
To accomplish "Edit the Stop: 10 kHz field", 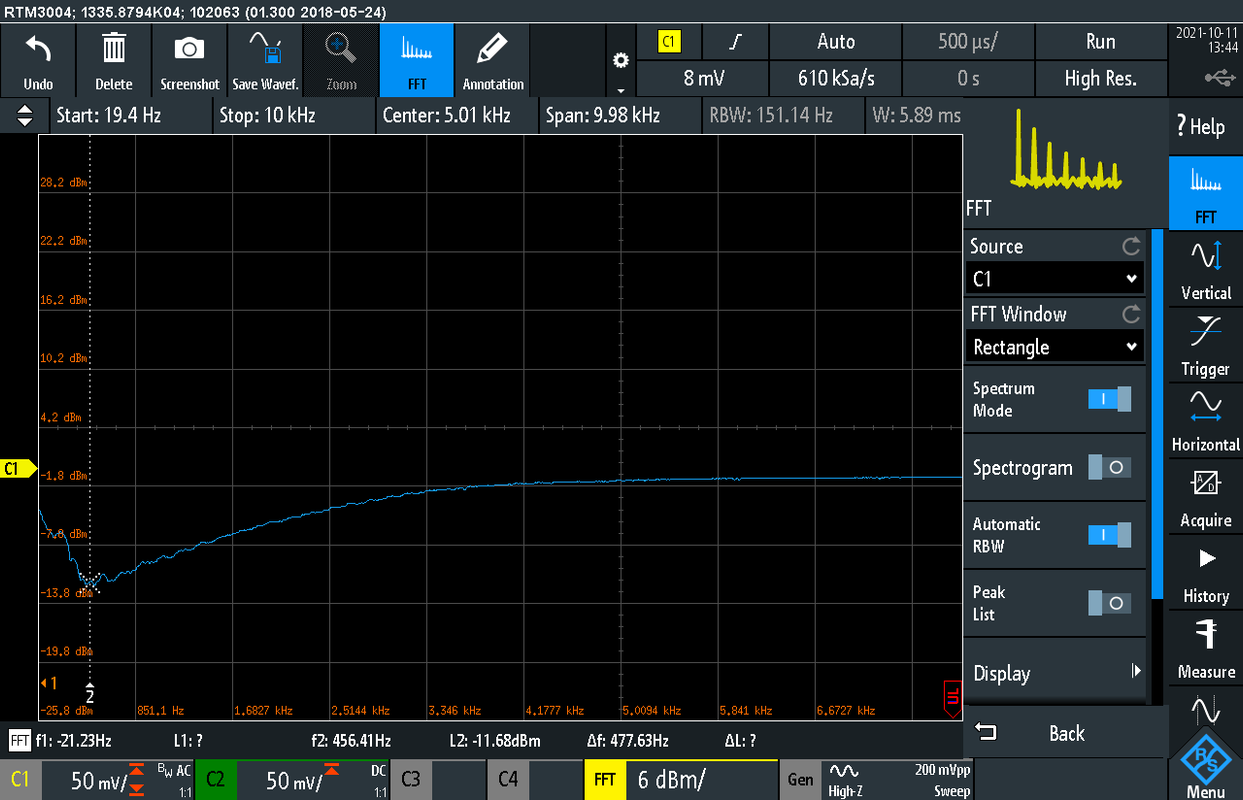I will coord(292,116).
